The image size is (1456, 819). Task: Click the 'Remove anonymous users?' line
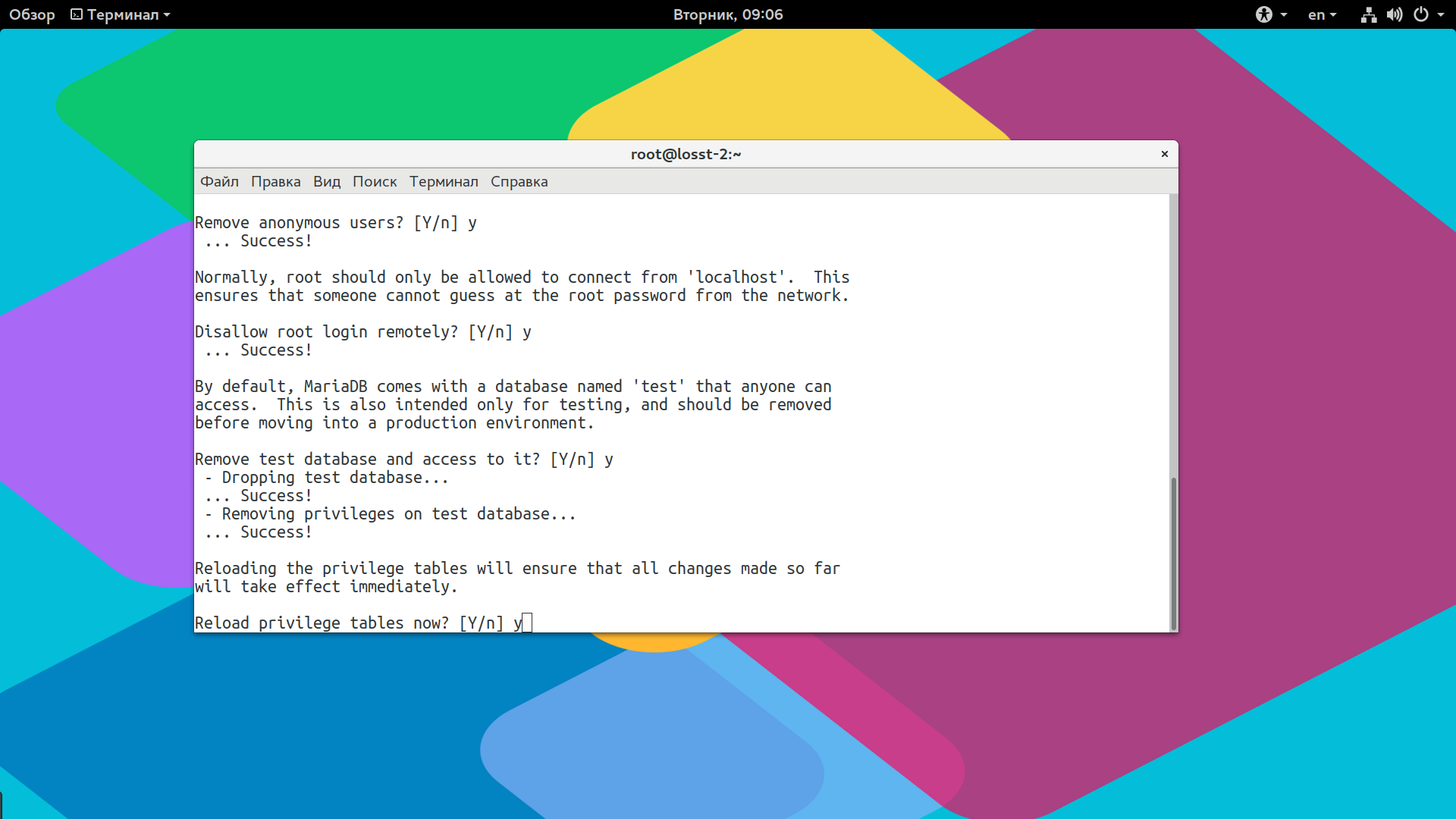(x=336, y=222)
